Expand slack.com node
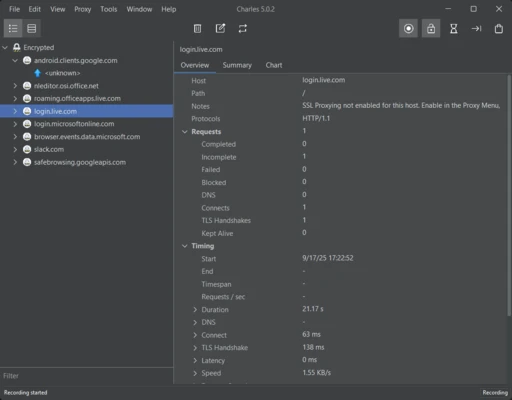The image size is (512, 400). point(15,149)
